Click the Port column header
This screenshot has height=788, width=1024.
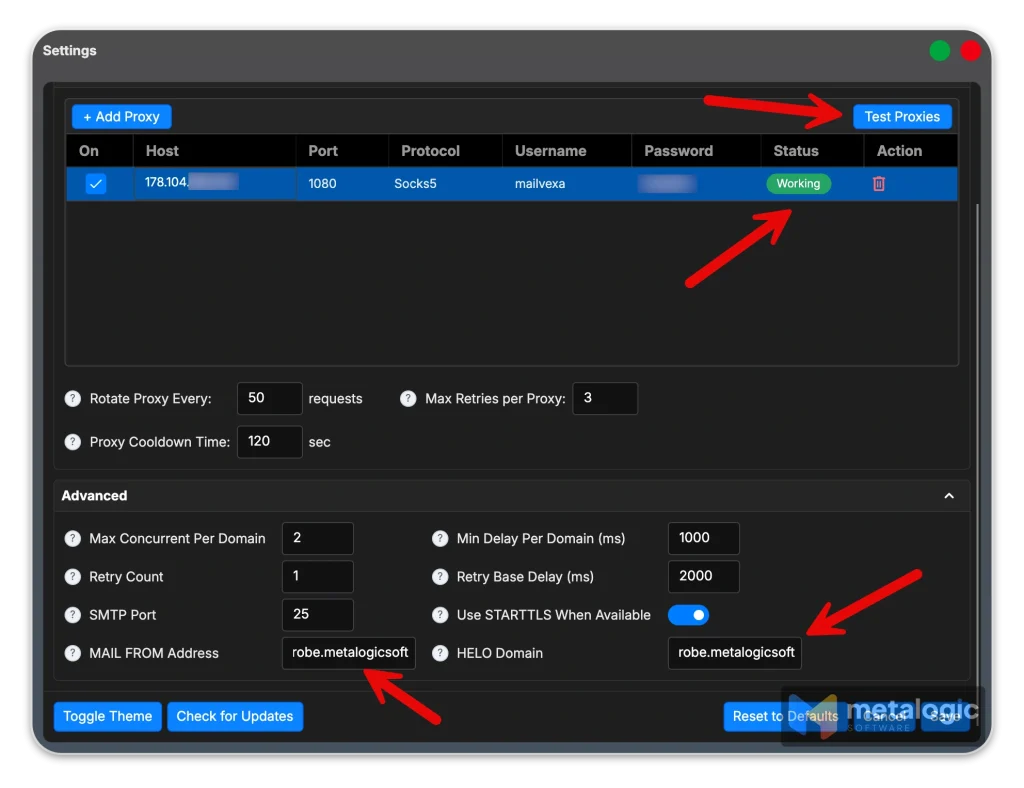pyautogui.click(x=342, y=151)
